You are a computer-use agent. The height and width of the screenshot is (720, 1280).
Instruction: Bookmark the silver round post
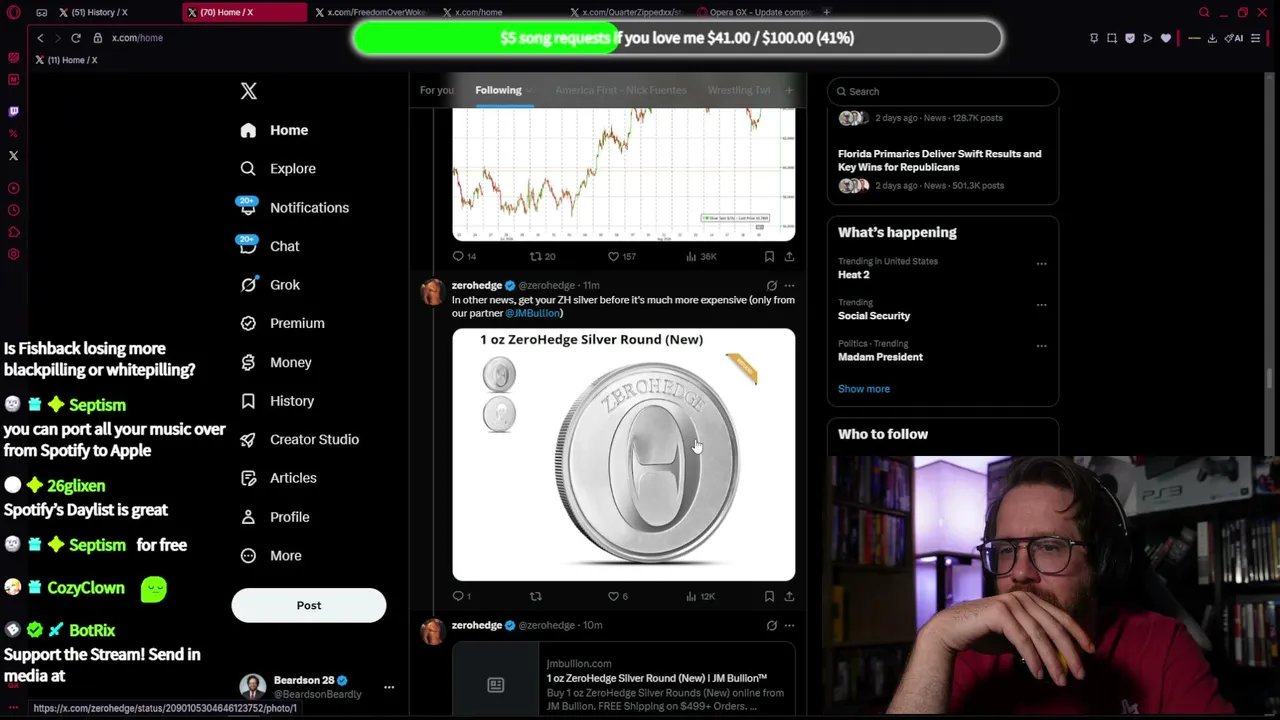click(x=769, y=596)
